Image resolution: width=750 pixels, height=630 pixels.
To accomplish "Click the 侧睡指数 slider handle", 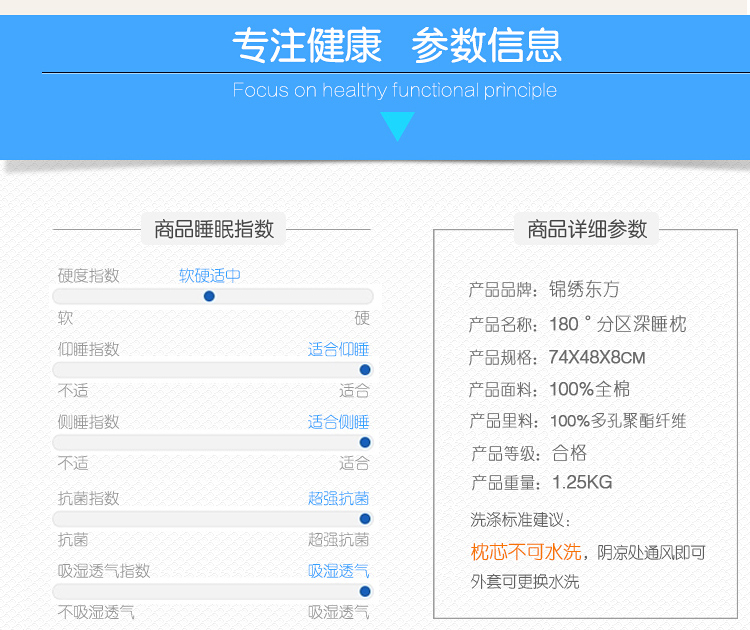I will (365, 442).
